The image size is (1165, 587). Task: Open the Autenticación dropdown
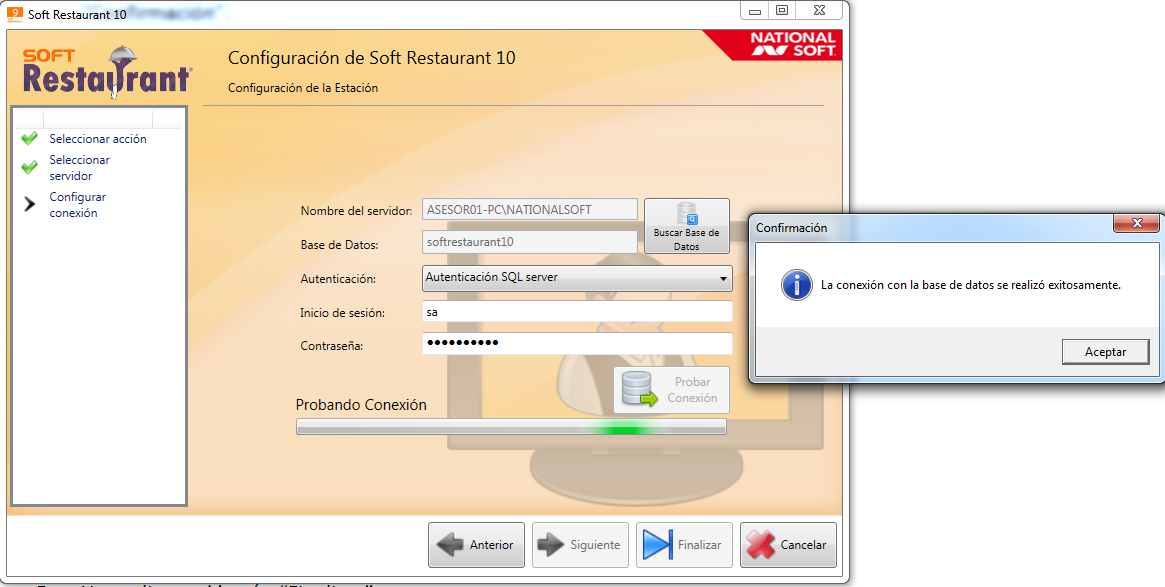click(x=577, y=278)
